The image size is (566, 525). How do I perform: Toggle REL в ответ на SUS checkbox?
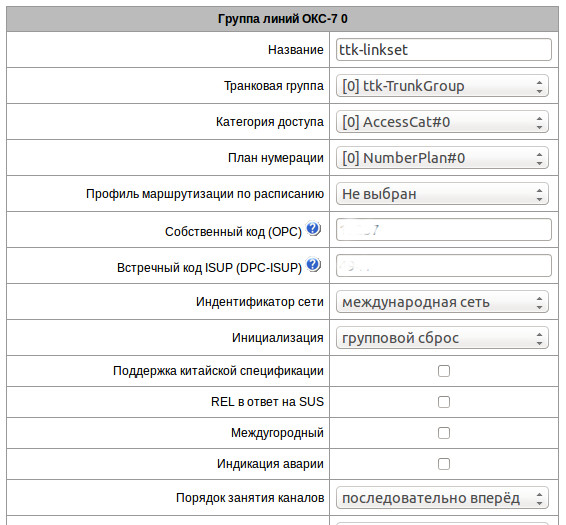[x=444, y=402]
